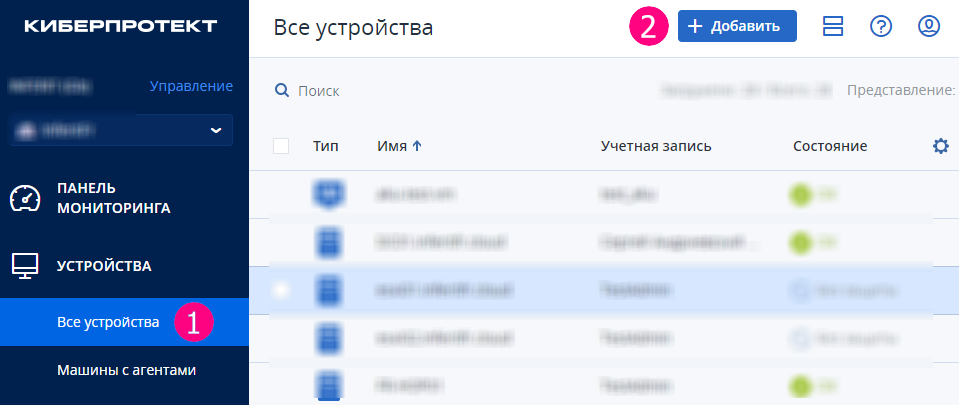The width and height of the screenshot is (959, 405).
Task: Open the Управление link
Action: (x=191, y=86)
